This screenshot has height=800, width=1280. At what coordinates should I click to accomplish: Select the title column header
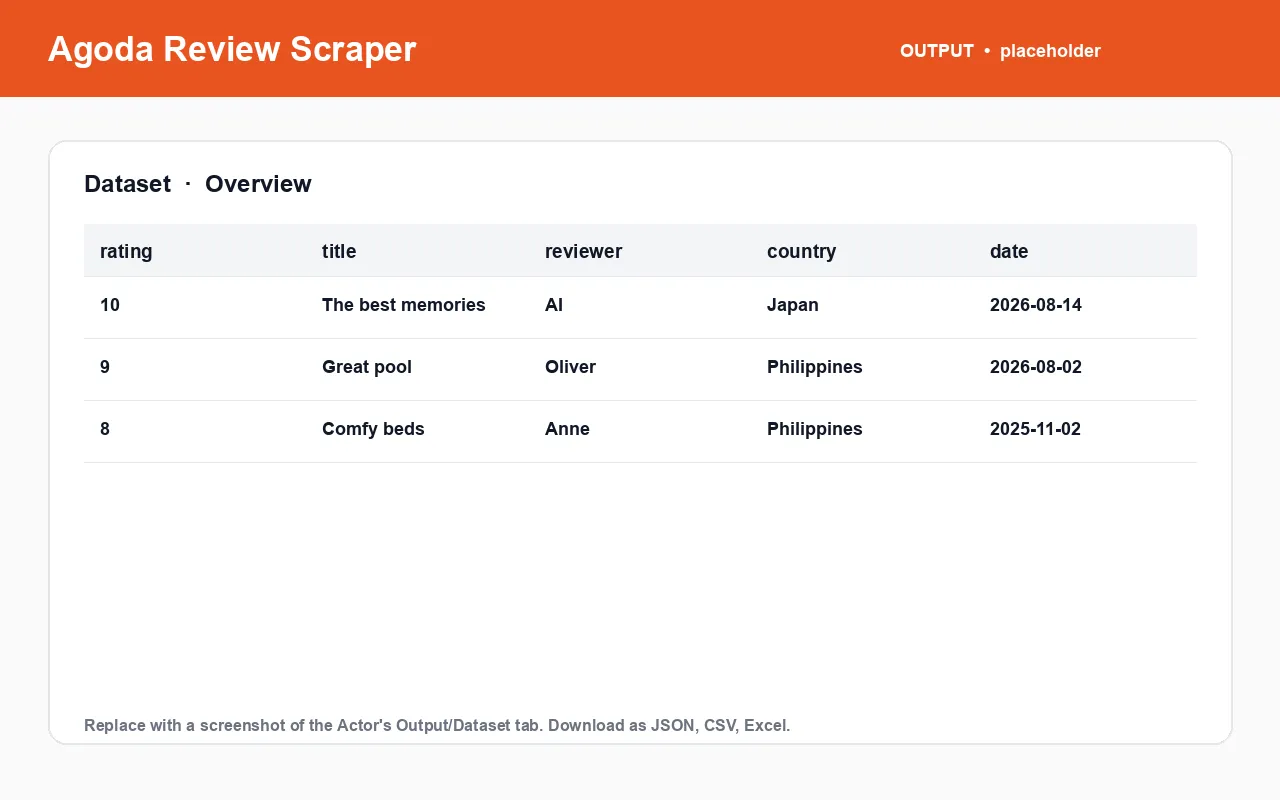click(339, 251)
